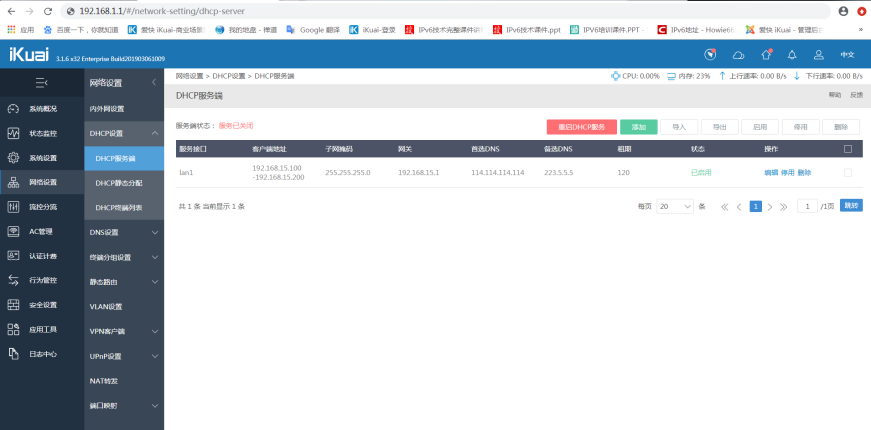
Task: Open AC管理 icon in the sidebar
Action: (x=13, y=231)
